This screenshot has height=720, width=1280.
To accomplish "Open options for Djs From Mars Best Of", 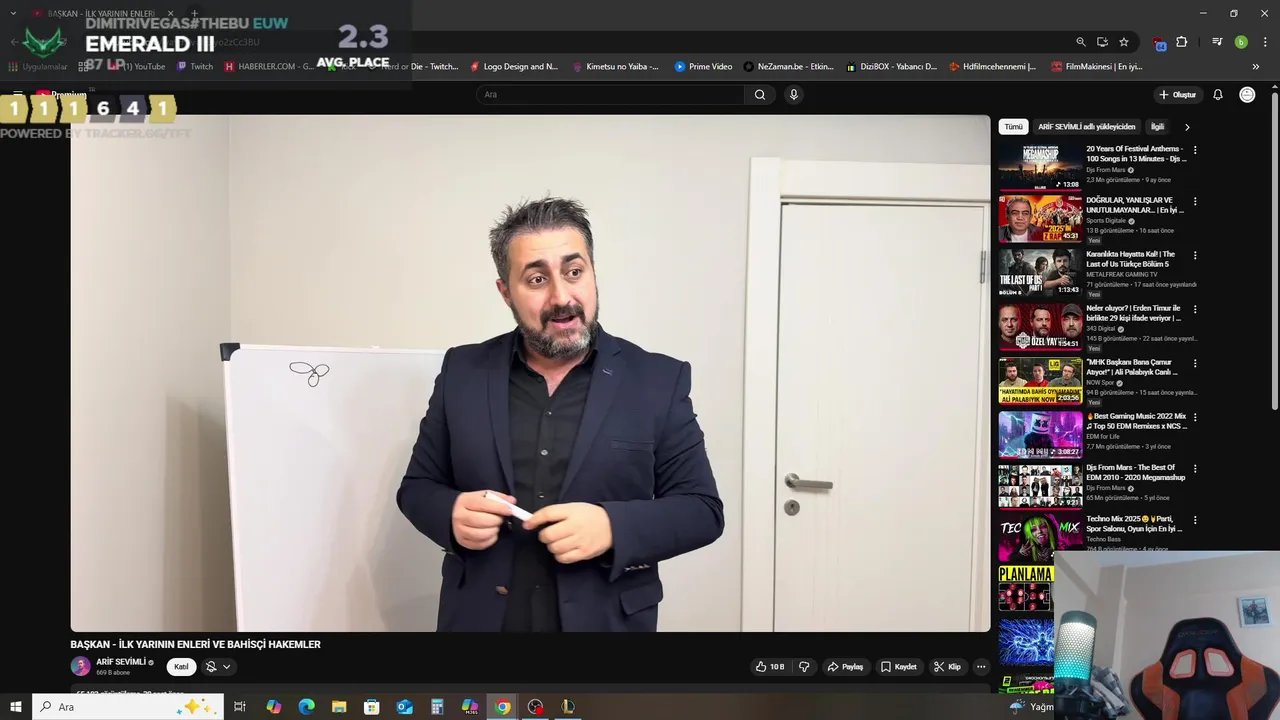I will click(x=1195, y=469).
